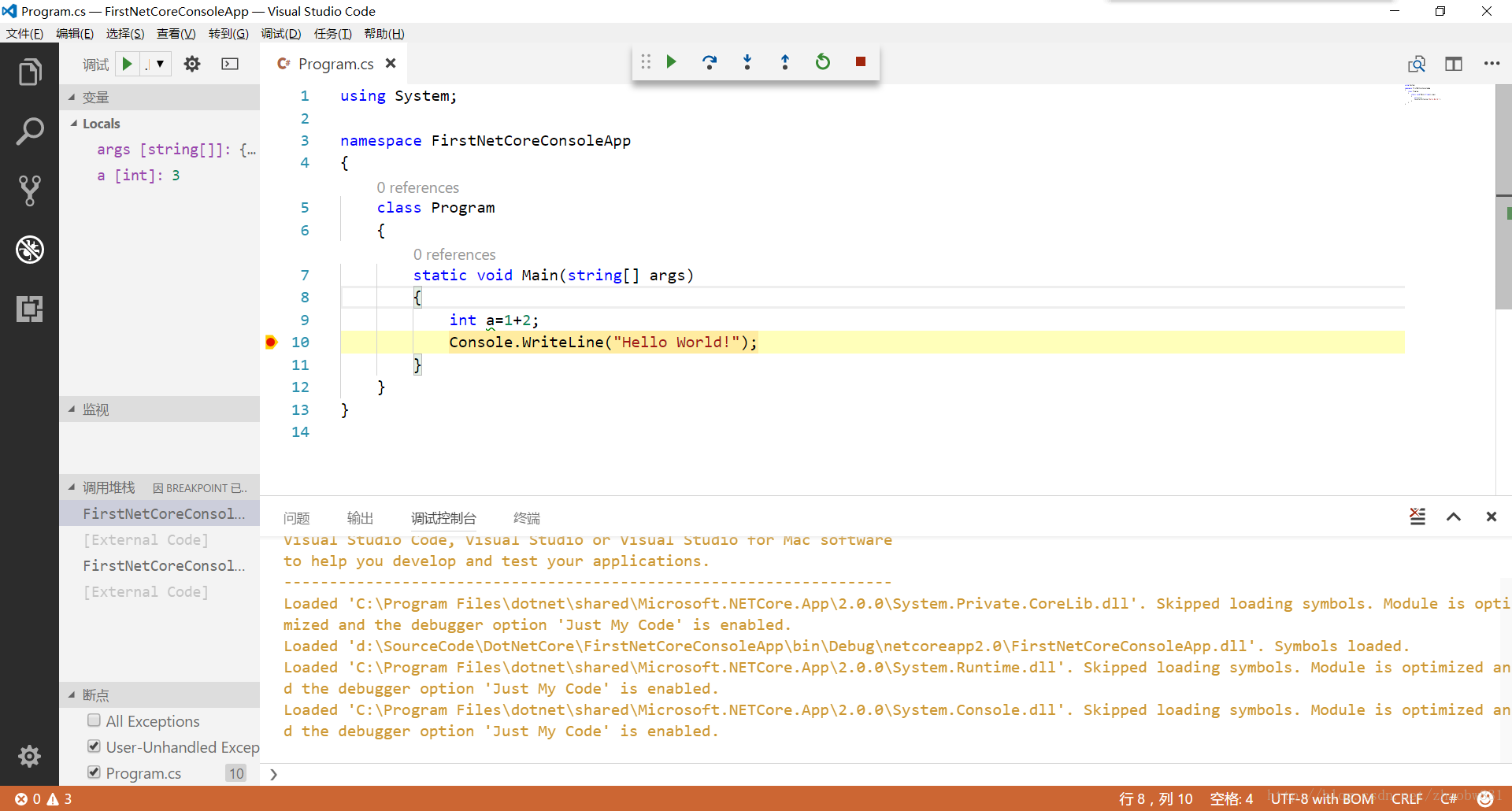Open the Explorer view in activity bar

click(x=29, y=72)
